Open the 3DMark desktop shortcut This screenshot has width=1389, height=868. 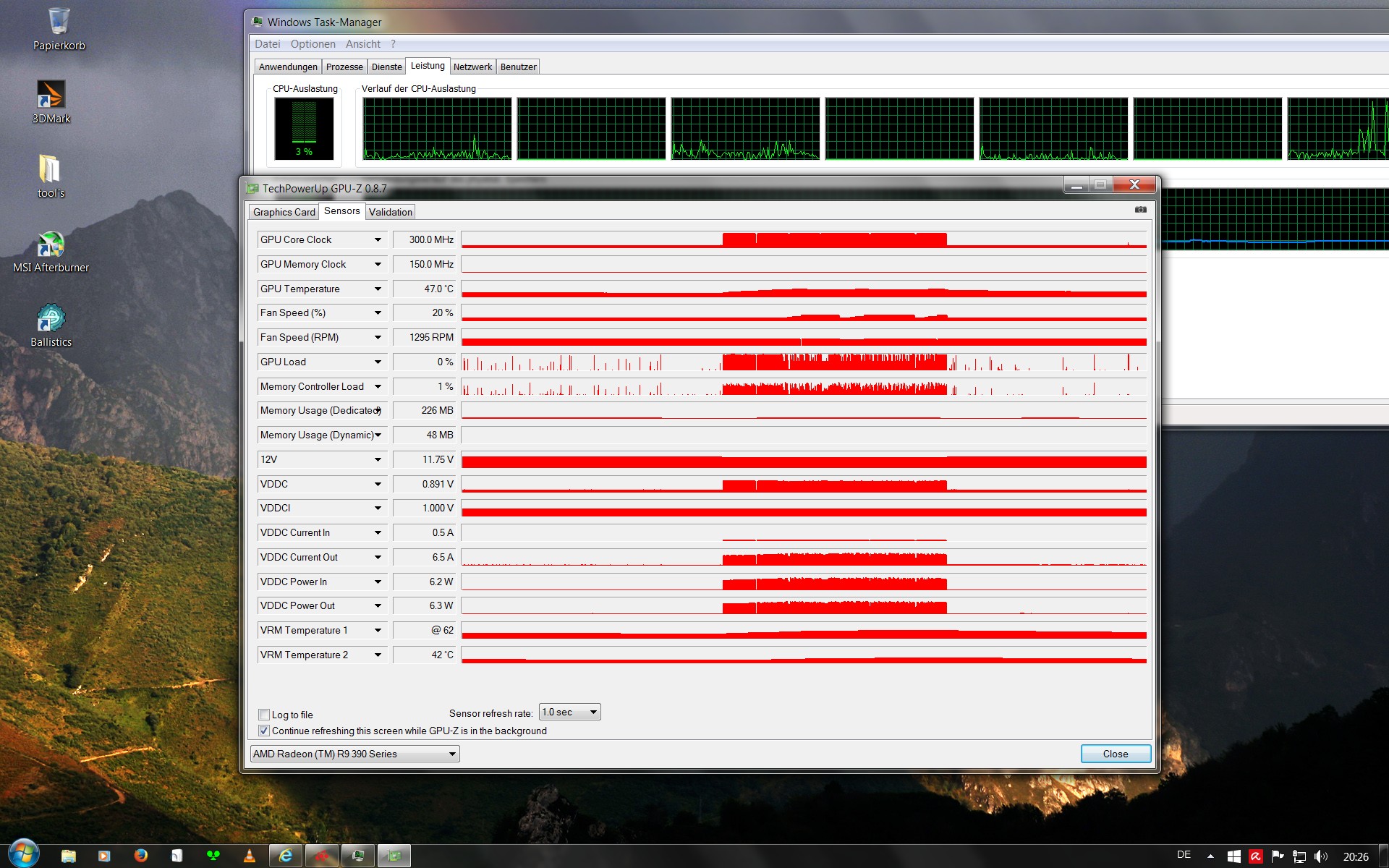(51, 95)
